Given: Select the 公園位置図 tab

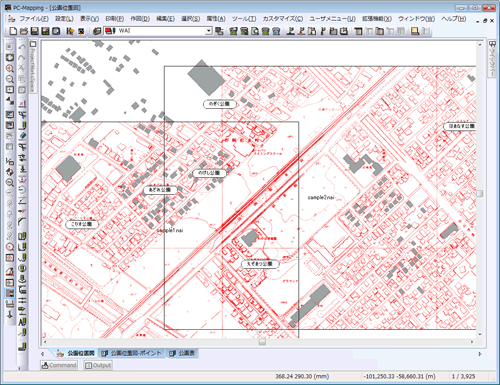Looking at the screenshot, I should (x=76, y=353).
